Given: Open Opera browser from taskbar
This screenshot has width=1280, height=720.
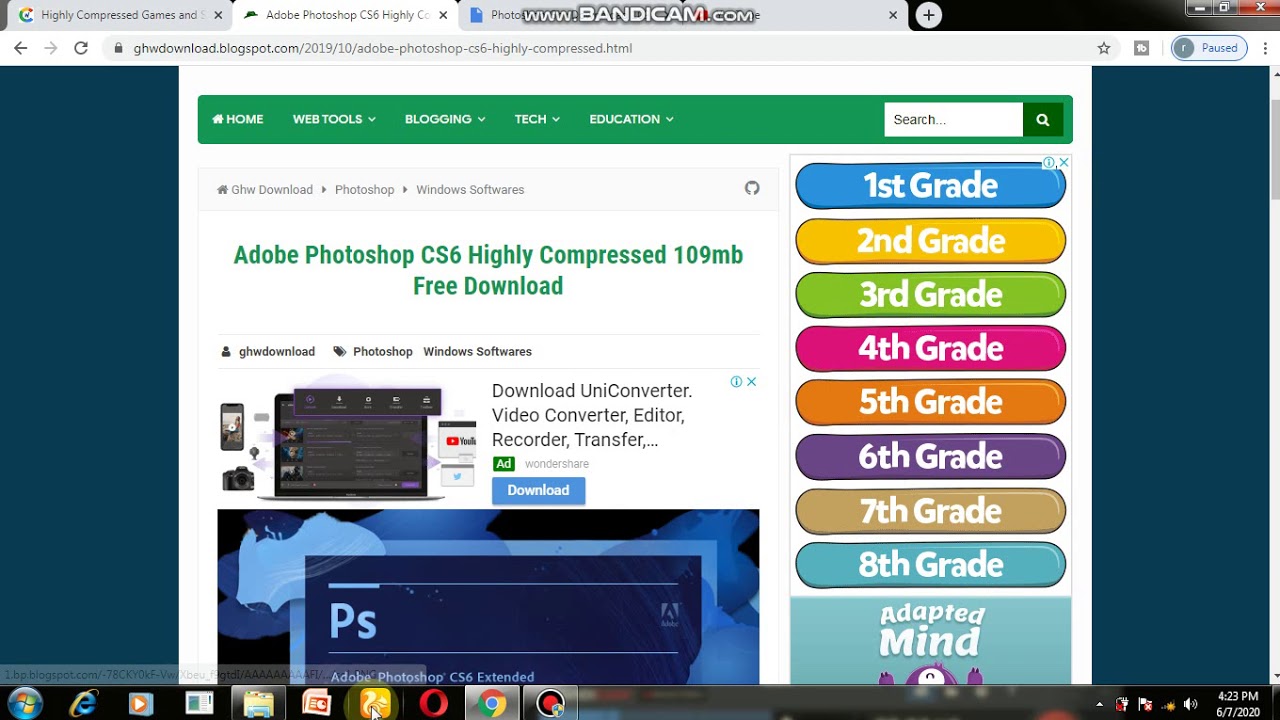Looking at the screenshot, I should pyautogui.click(x=433, y=704).
